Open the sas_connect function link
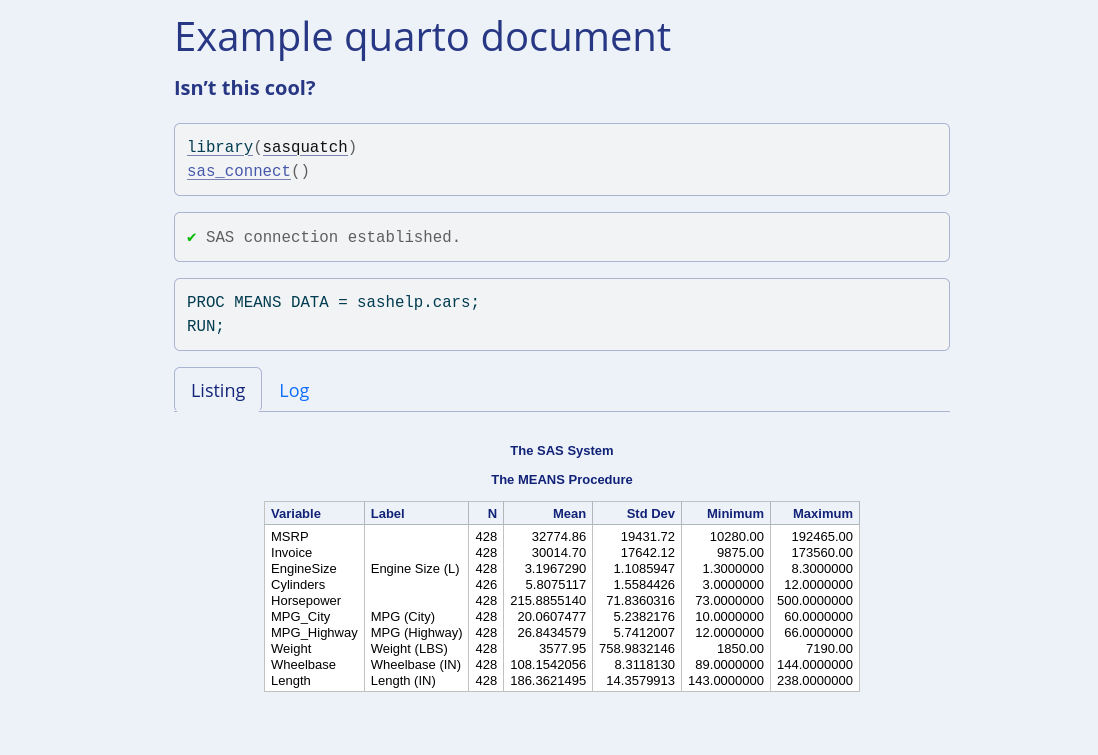The height and width of the screenshot is (755, 1098). [x=238, y=172]
